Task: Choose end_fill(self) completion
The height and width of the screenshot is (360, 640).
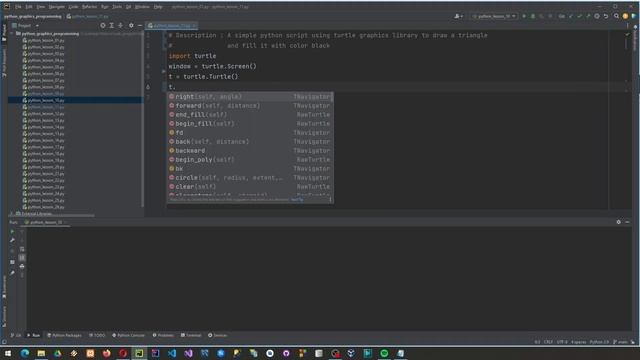Action: coord(250,115)
